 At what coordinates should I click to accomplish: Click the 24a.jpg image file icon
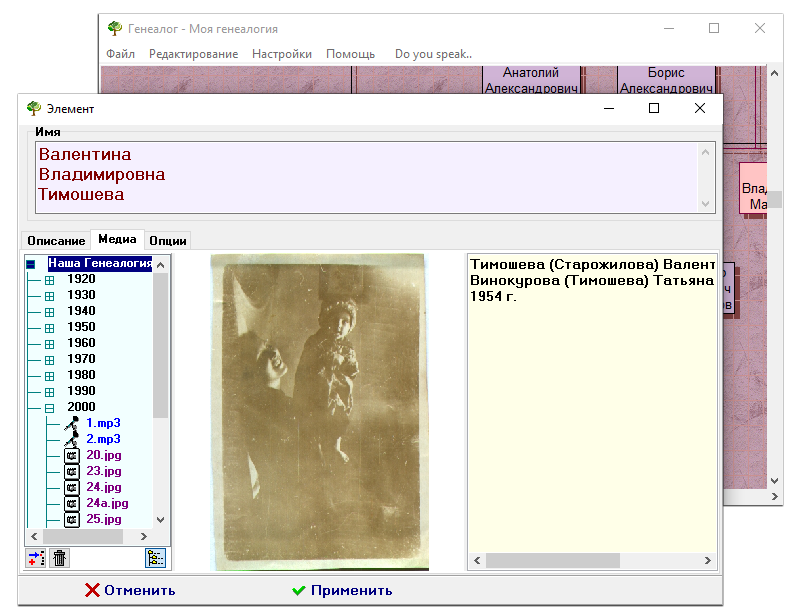(71, 503)
